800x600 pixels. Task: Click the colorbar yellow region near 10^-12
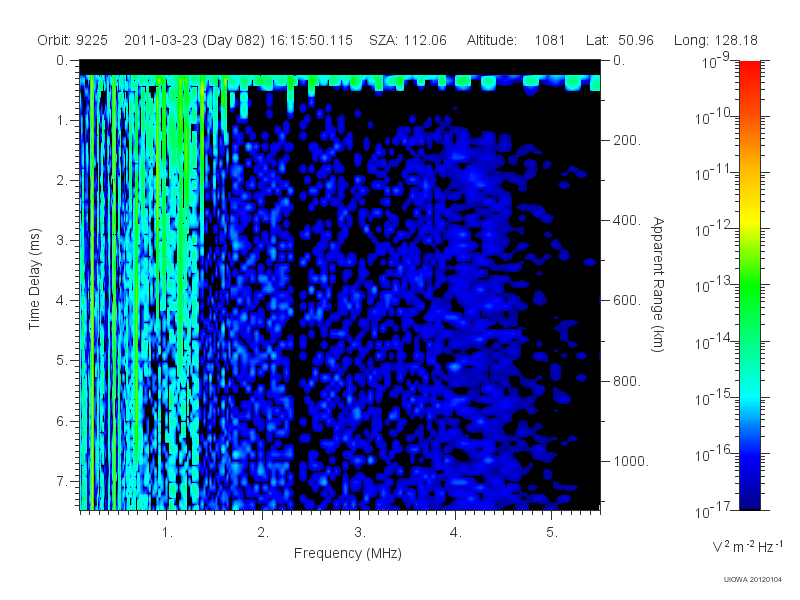(x=749, y=223)
